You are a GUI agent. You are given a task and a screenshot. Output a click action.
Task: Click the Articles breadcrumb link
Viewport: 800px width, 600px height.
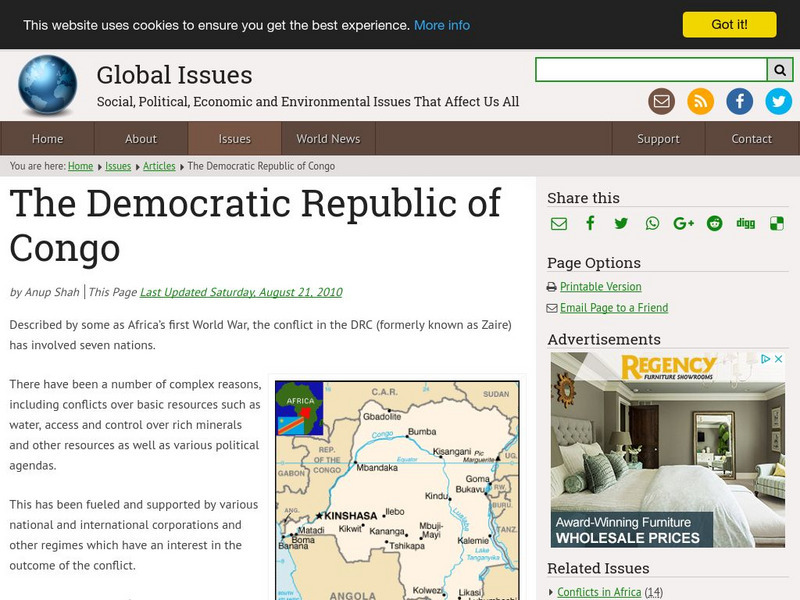[x=159, y=166]
